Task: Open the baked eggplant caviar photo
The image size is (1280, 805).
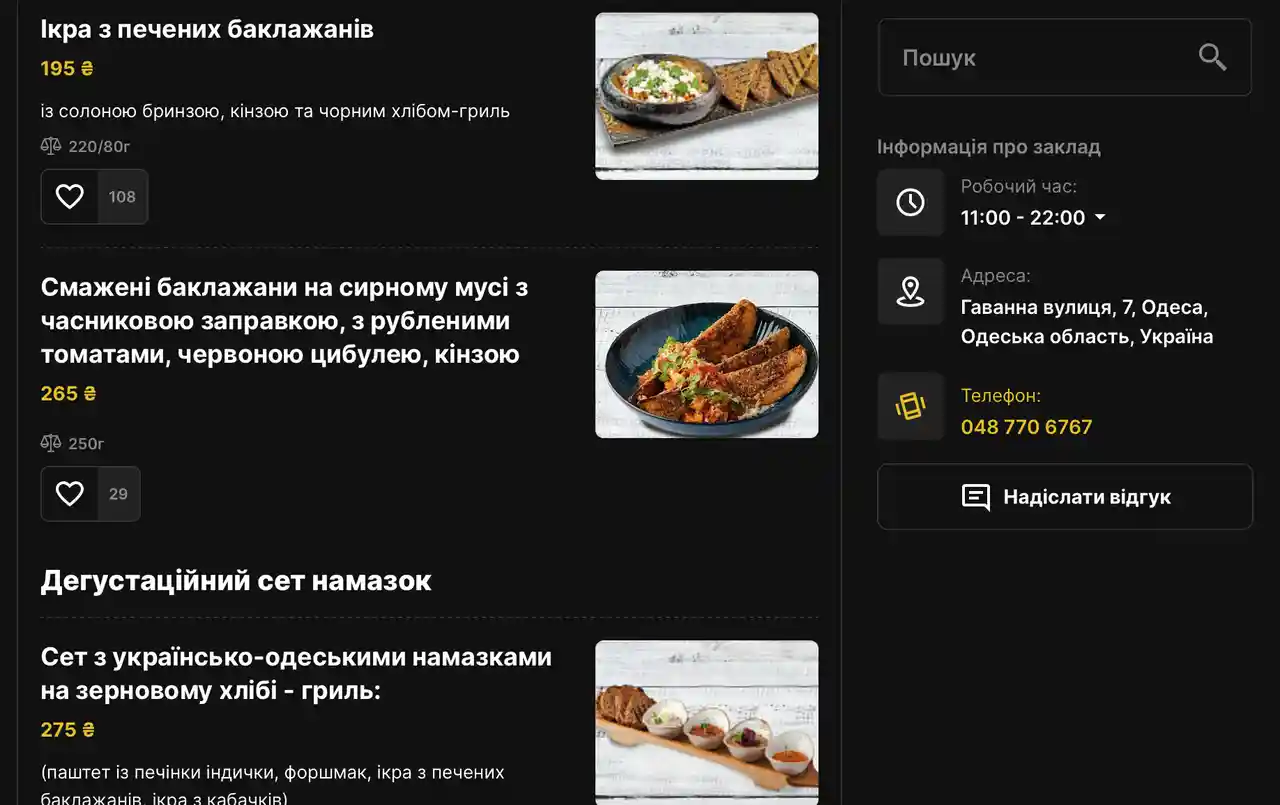Action: 707,96
